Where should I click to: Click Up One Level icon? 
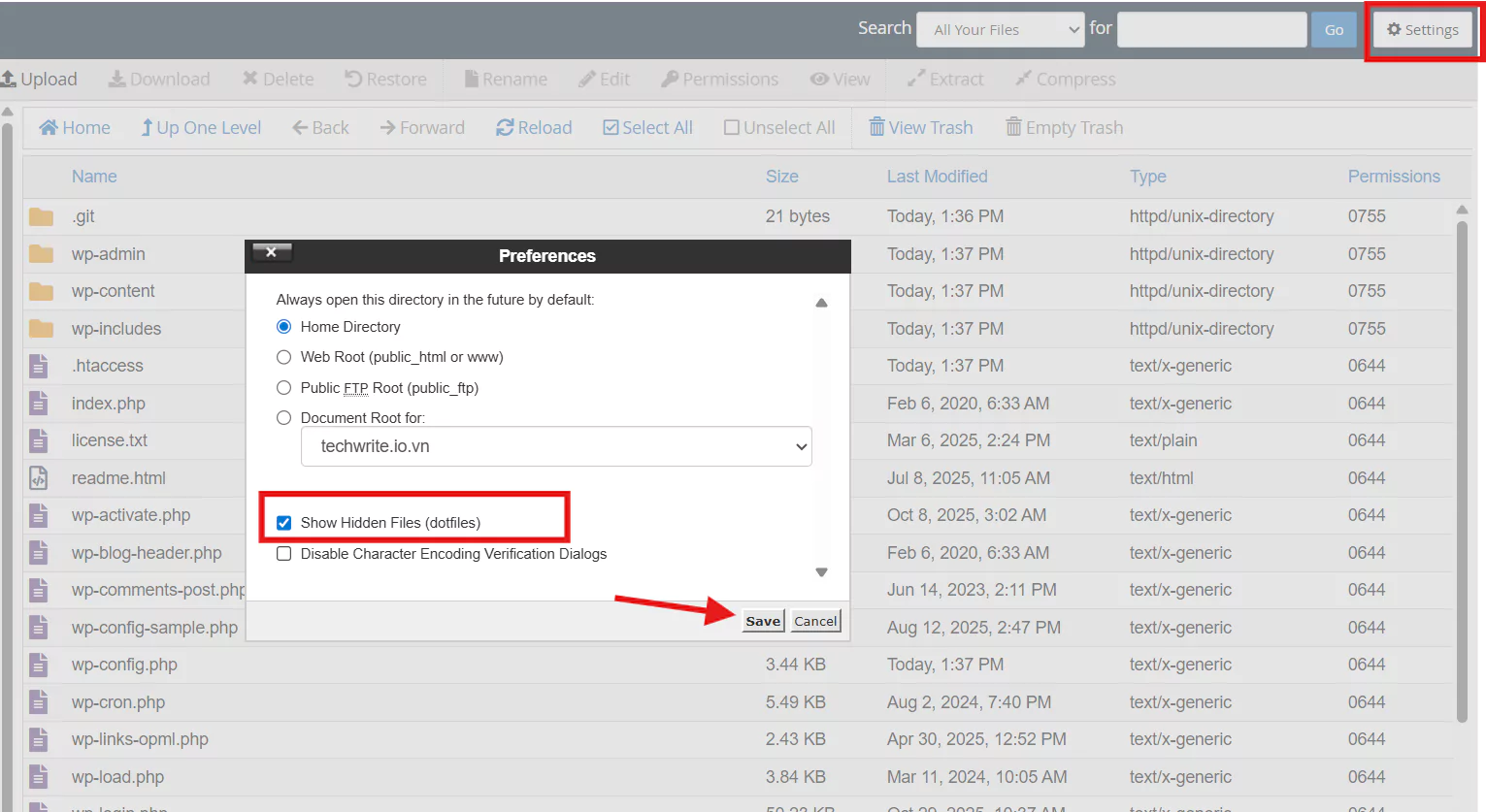pyautogui.click(x=148, y=128)
